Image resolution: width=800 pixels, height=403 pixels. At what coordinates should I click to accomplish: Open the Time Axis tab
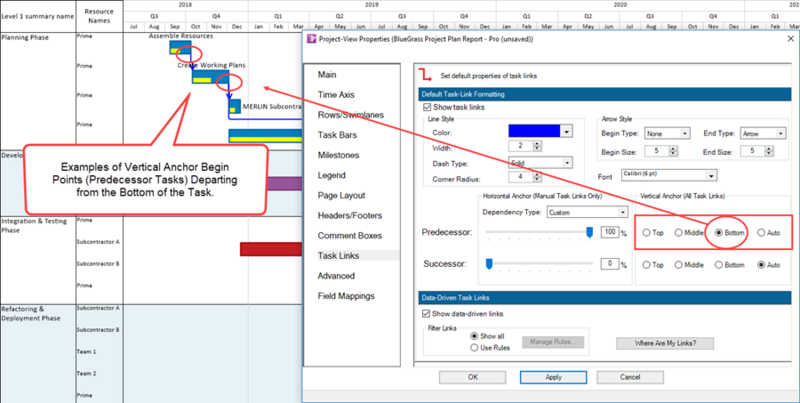pyautogui.click(x=336, y=95)
